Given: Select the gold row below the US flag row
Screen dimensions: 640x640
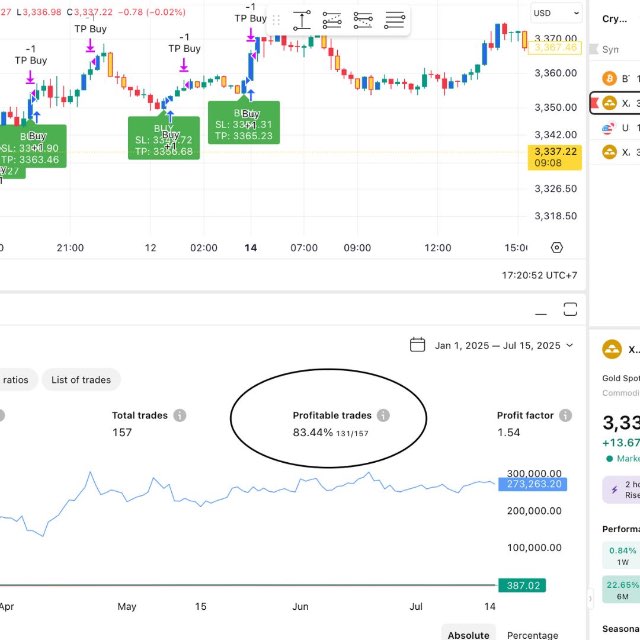Looking at the screenshot, I should 615,152.
